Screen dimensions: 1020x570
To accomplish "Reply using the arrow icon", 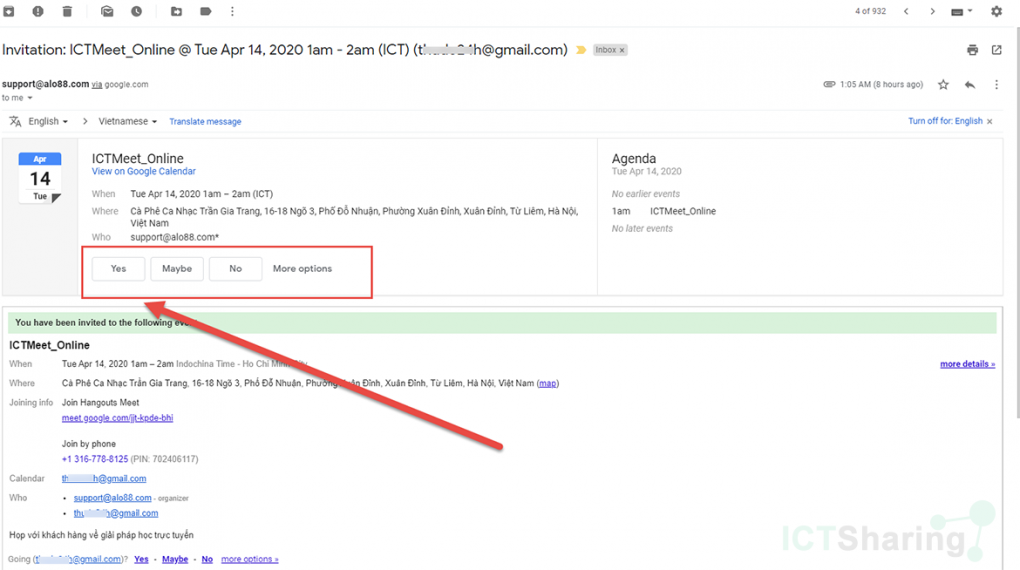I will tap(970, 85).
